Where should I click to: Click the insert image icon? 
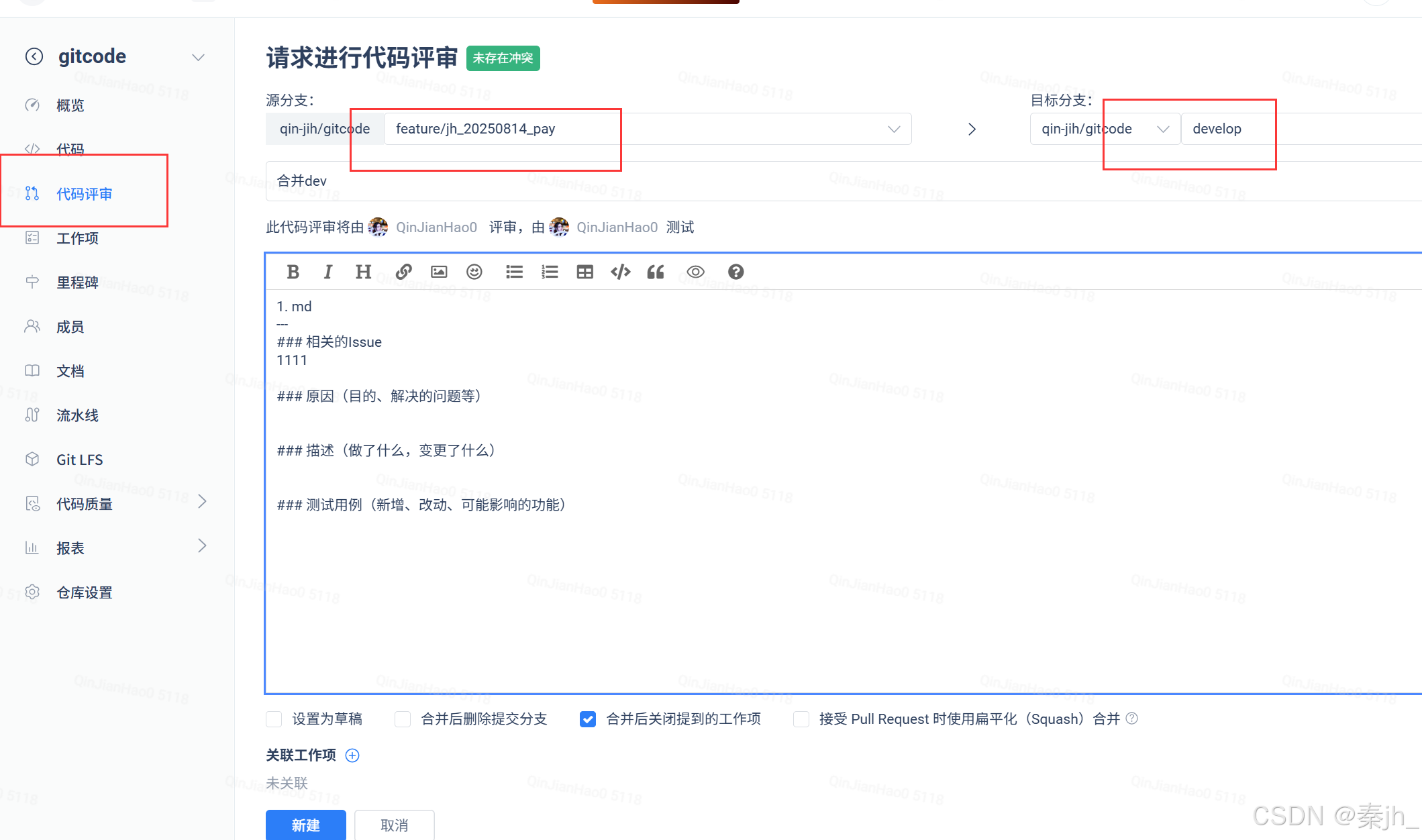[x=439, y=272]
